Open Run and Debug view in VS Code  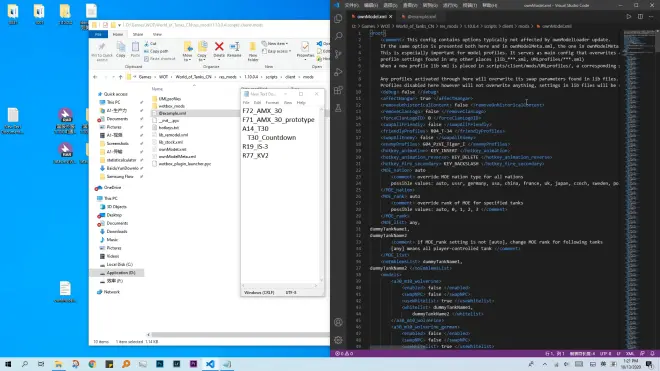338,72
